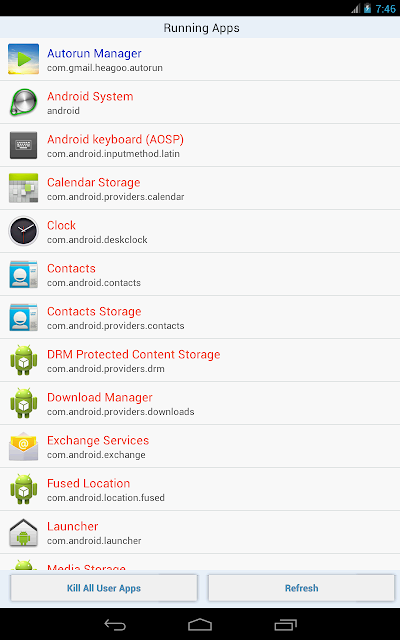The width and height of the screenshot is (400, 640).
Task: Refresh the running apps list
Action: [301, 588]
